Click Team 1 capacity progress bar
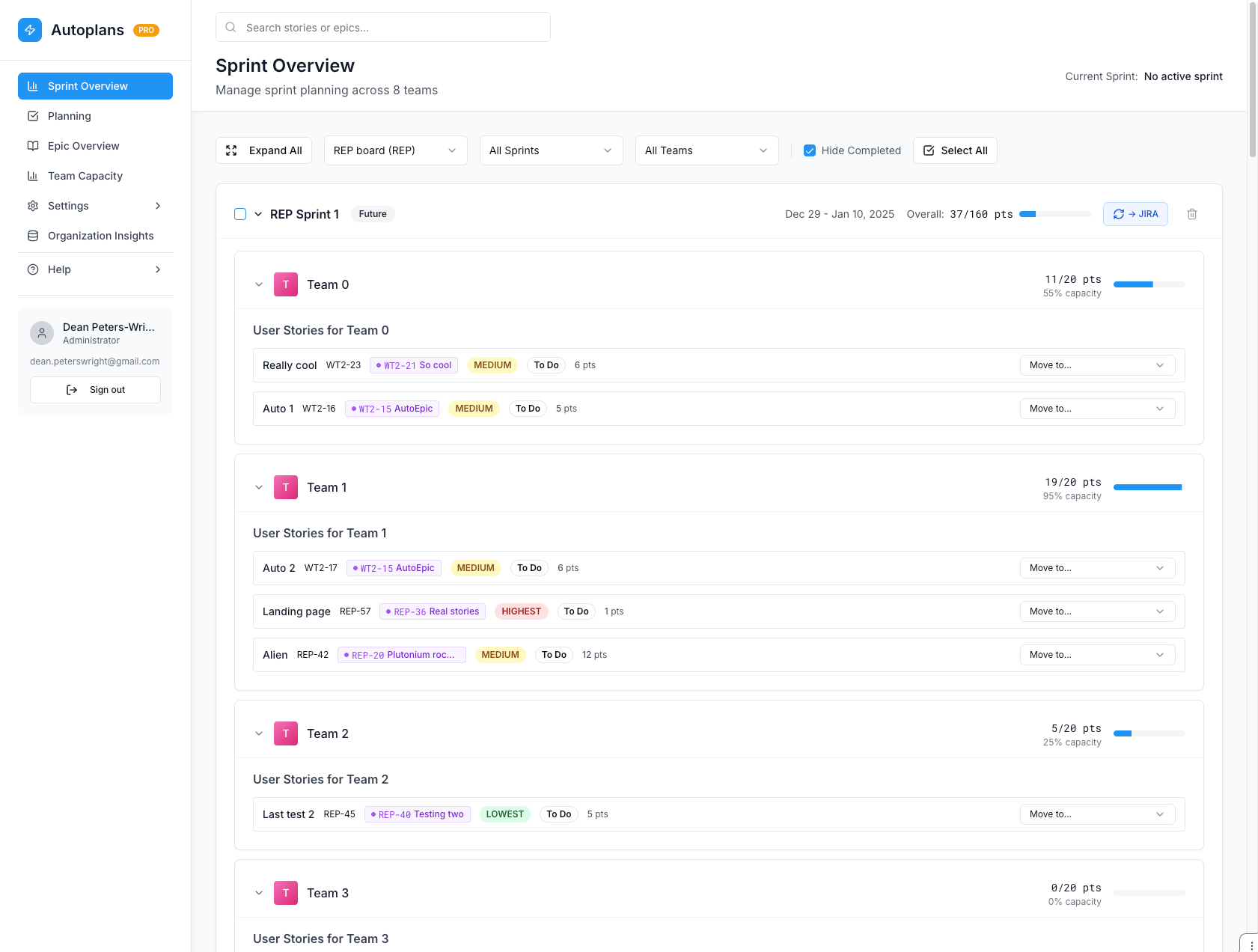Viewport: 1258px width, 952px height. click(x=1148, y=487)
